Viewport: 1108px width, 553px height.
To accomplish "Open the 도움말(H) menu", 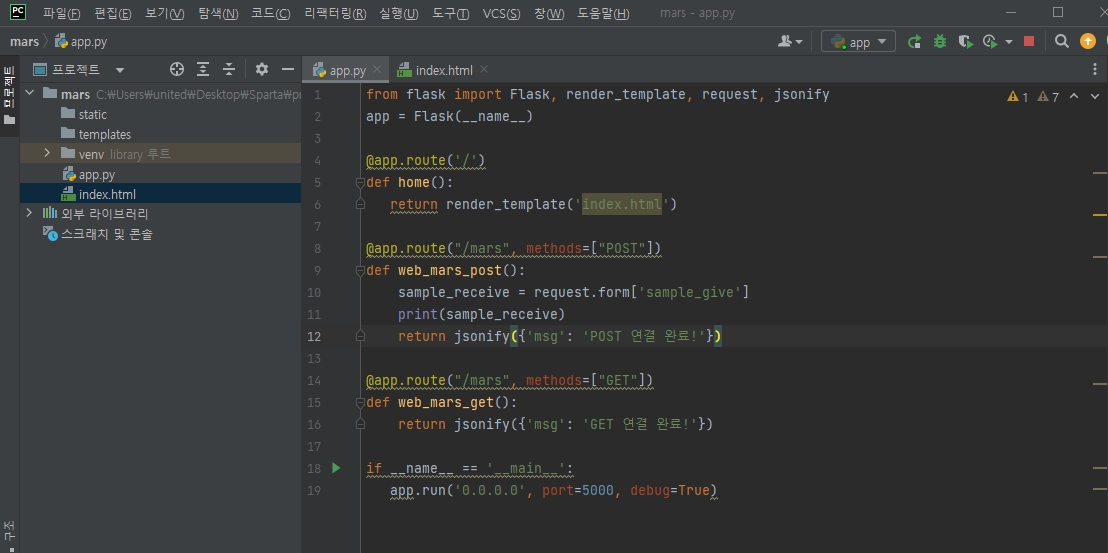I will pos(603,13).
